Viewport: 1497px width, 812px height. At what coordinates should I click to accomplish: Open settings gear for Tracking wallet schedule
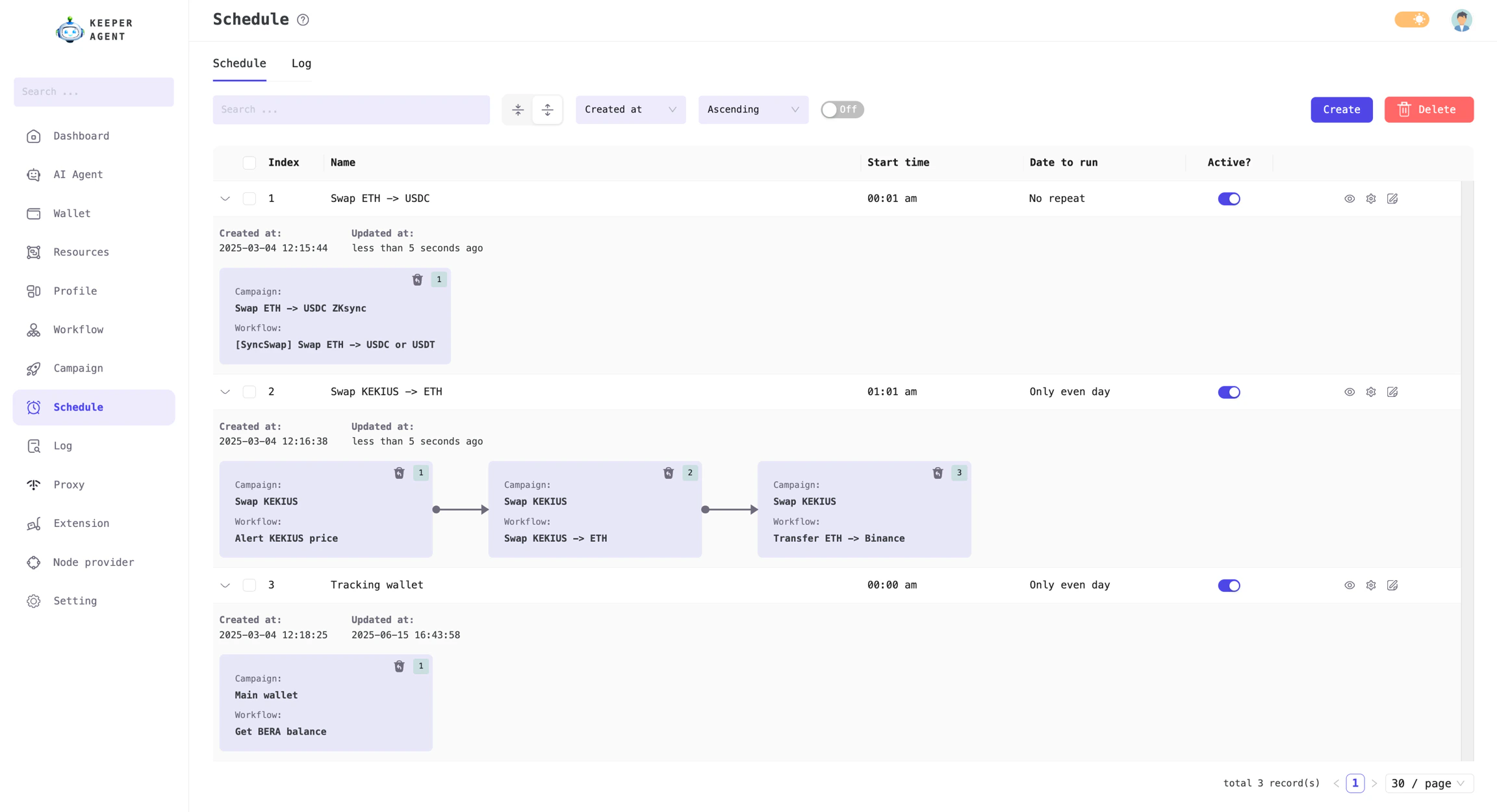pos(1370,585)
